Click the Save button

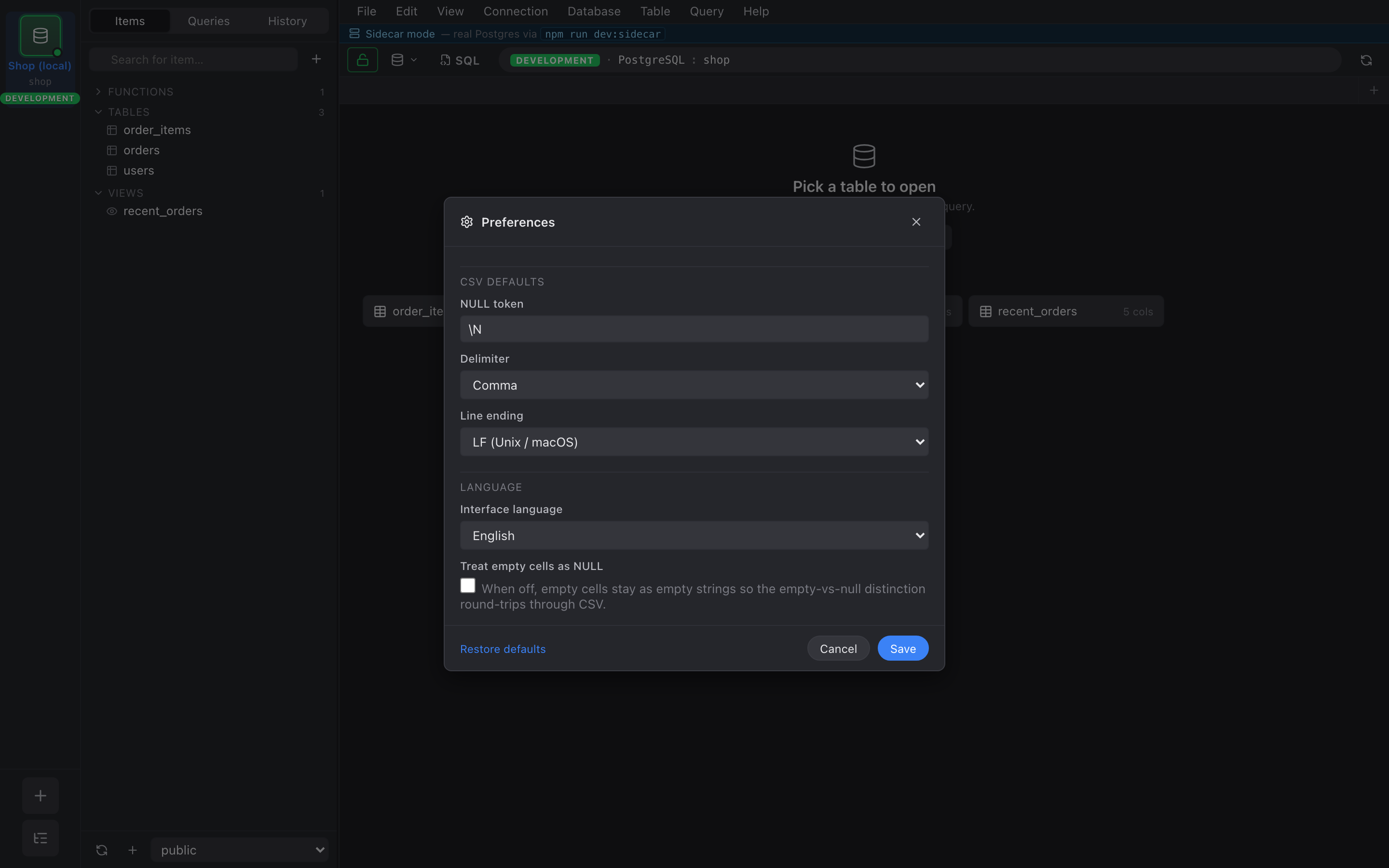point(903,649)
